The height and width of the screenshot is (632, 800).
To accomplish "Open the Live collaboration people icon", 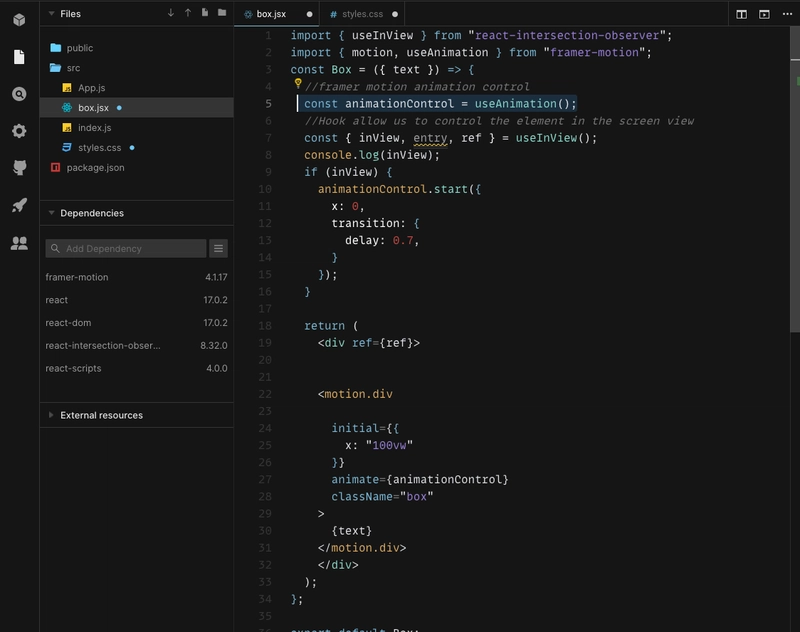I will pyautogui.click(x=19, y=243).
